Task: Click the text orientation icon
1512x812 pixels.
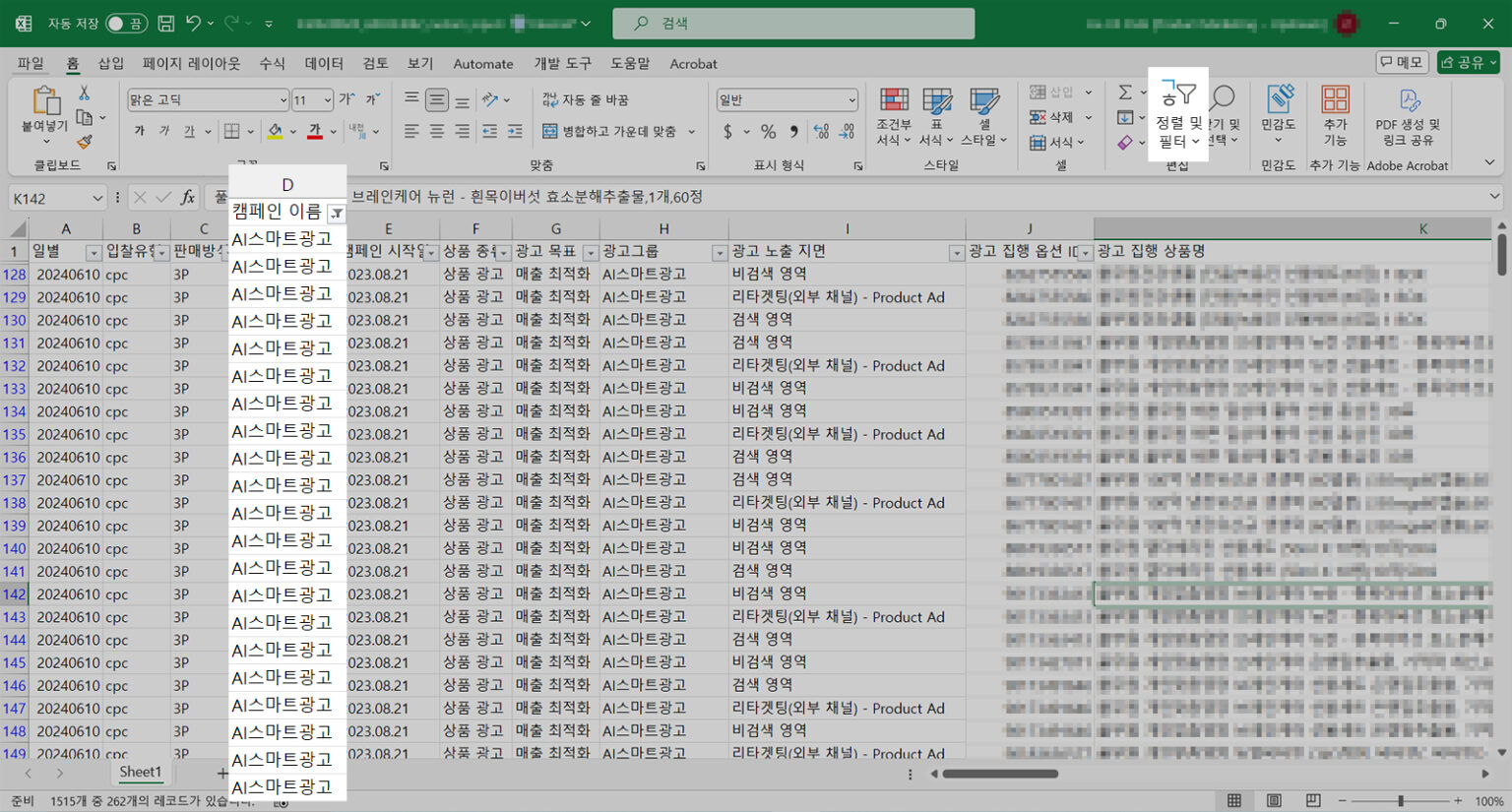Action: pos(490,99)
